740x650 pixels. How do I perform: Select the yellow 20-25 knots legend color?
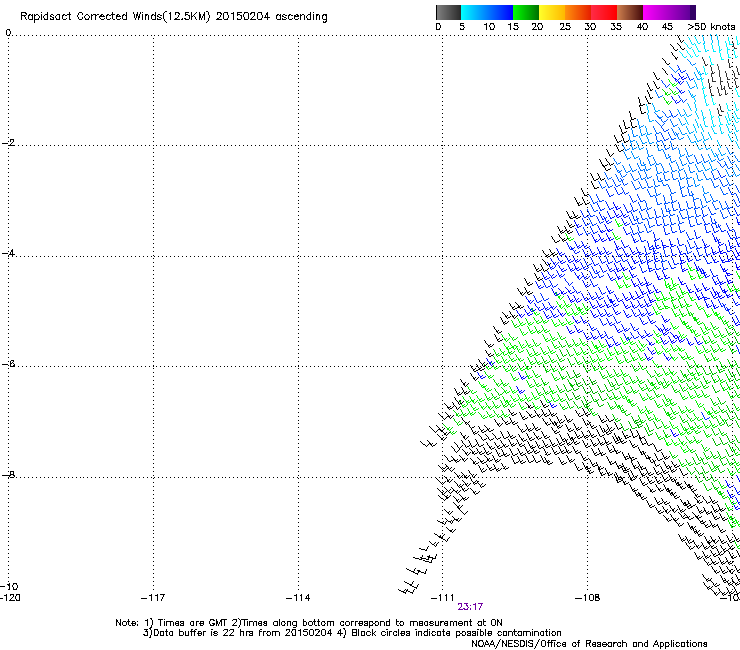tap(552, 12)
